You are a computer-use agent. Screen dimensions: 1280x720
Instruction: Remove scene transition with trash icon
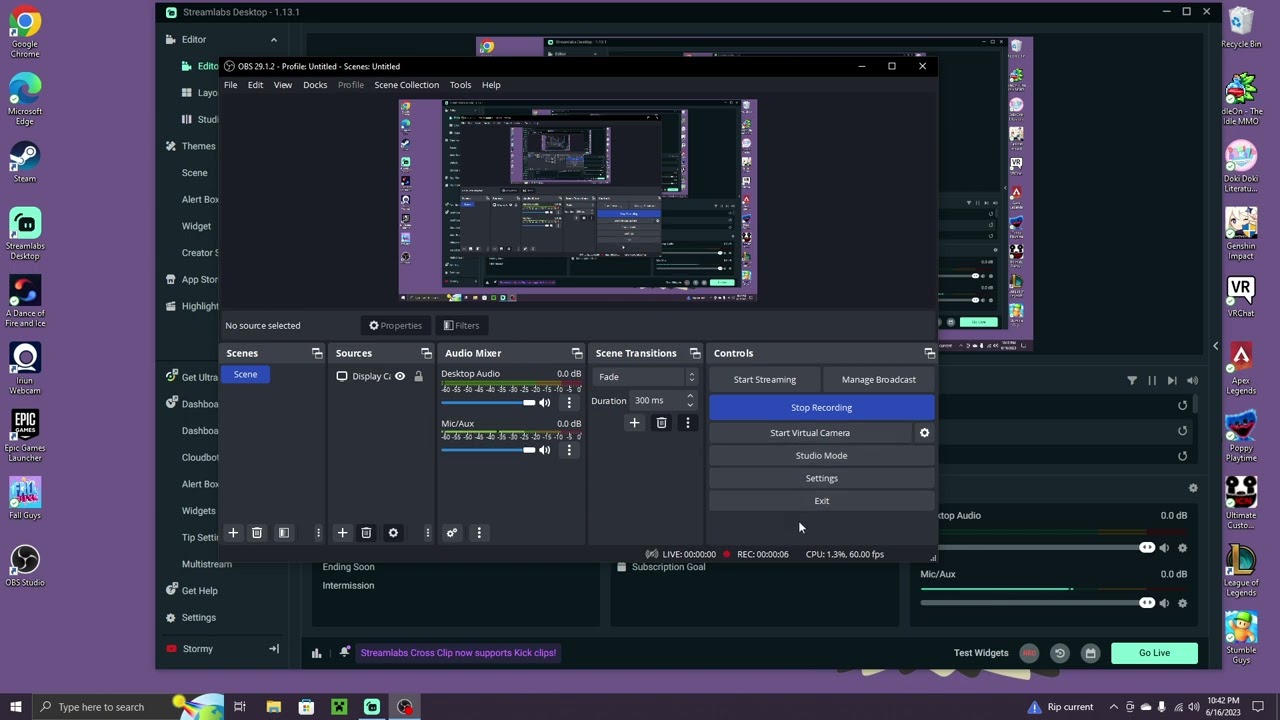pyautogui.click(x=661, y=423)
